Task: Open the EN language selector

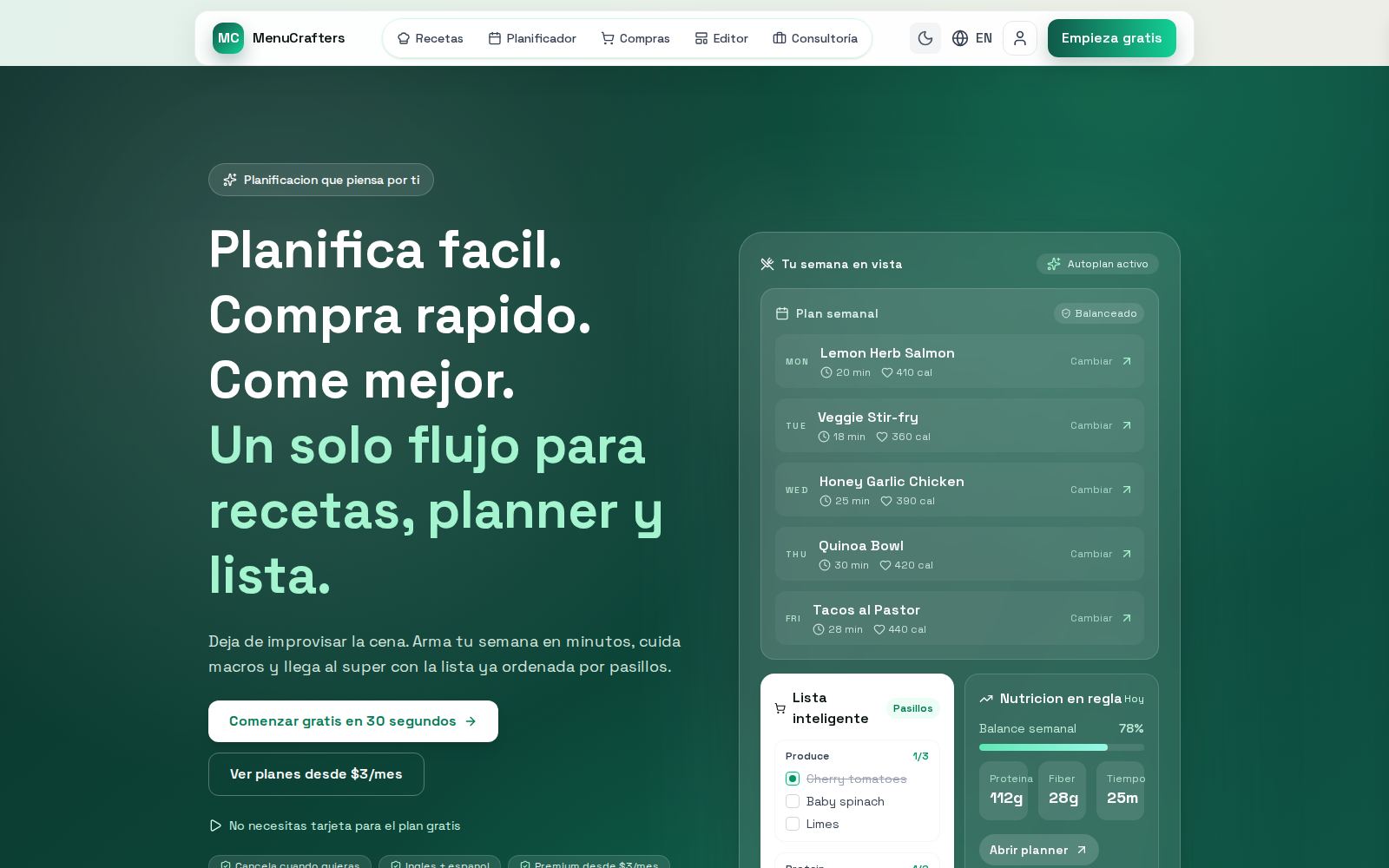Action: [984, 38]
